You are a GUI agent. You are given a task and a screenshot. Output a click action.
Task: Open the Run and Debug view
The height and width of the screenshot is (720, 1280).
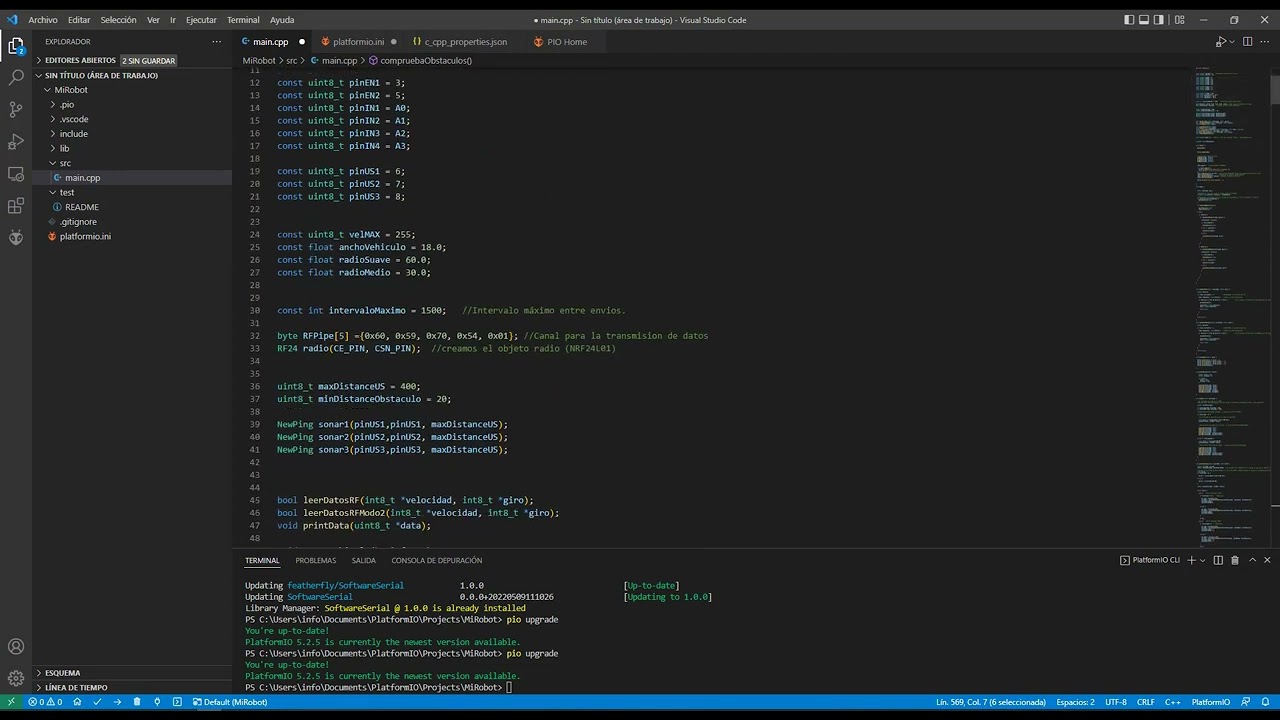click(16, 141)
